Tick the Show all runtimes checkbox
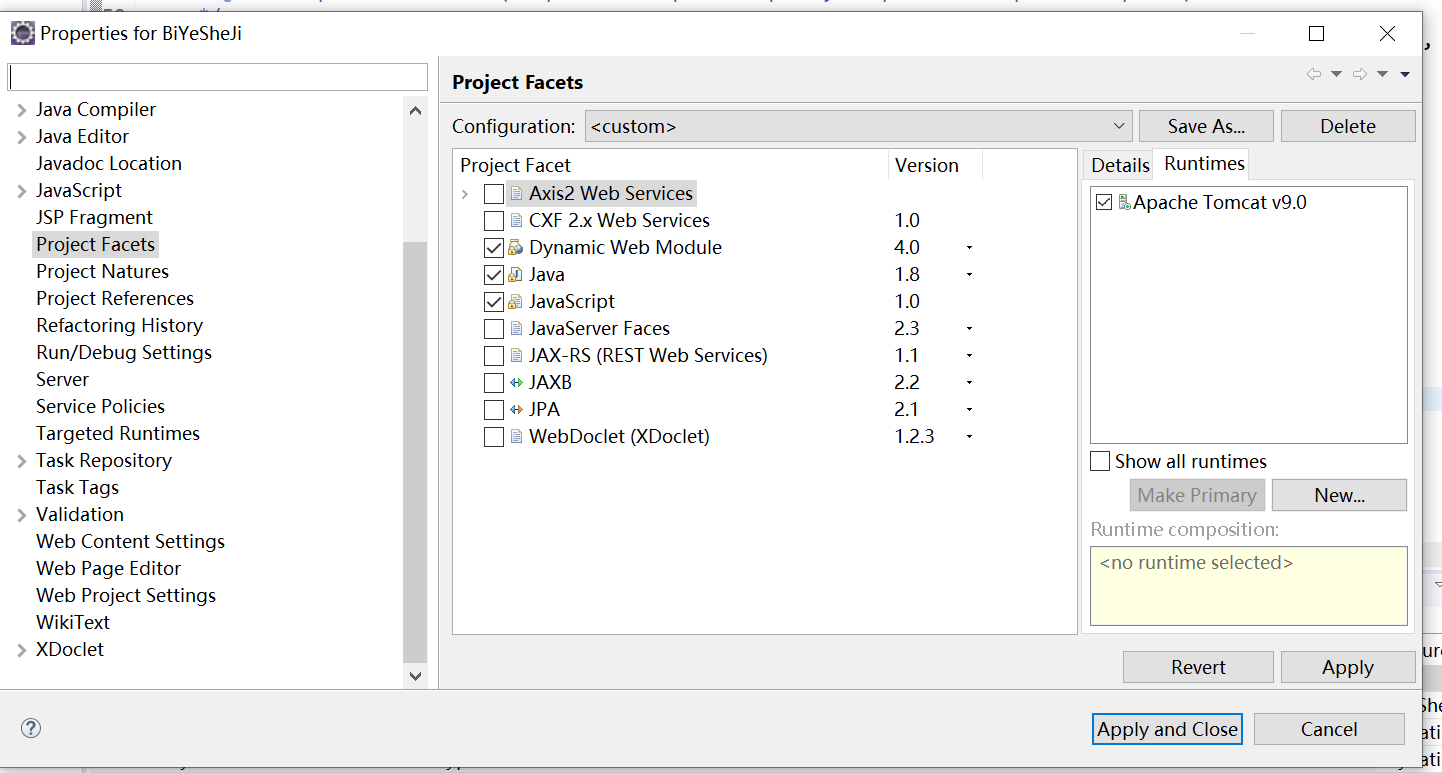 coord(1100,461)
